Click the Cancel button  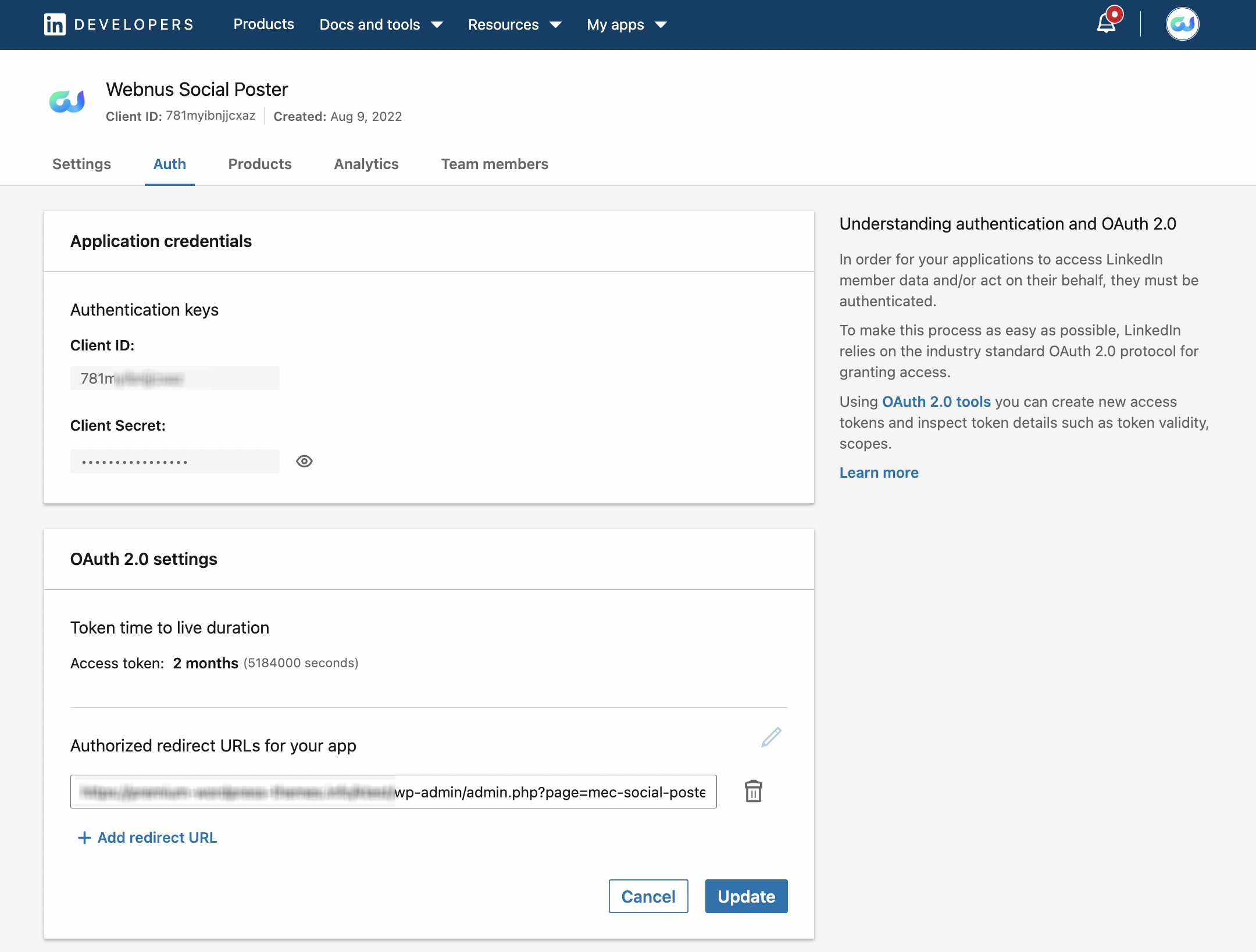tap(648, 896)
